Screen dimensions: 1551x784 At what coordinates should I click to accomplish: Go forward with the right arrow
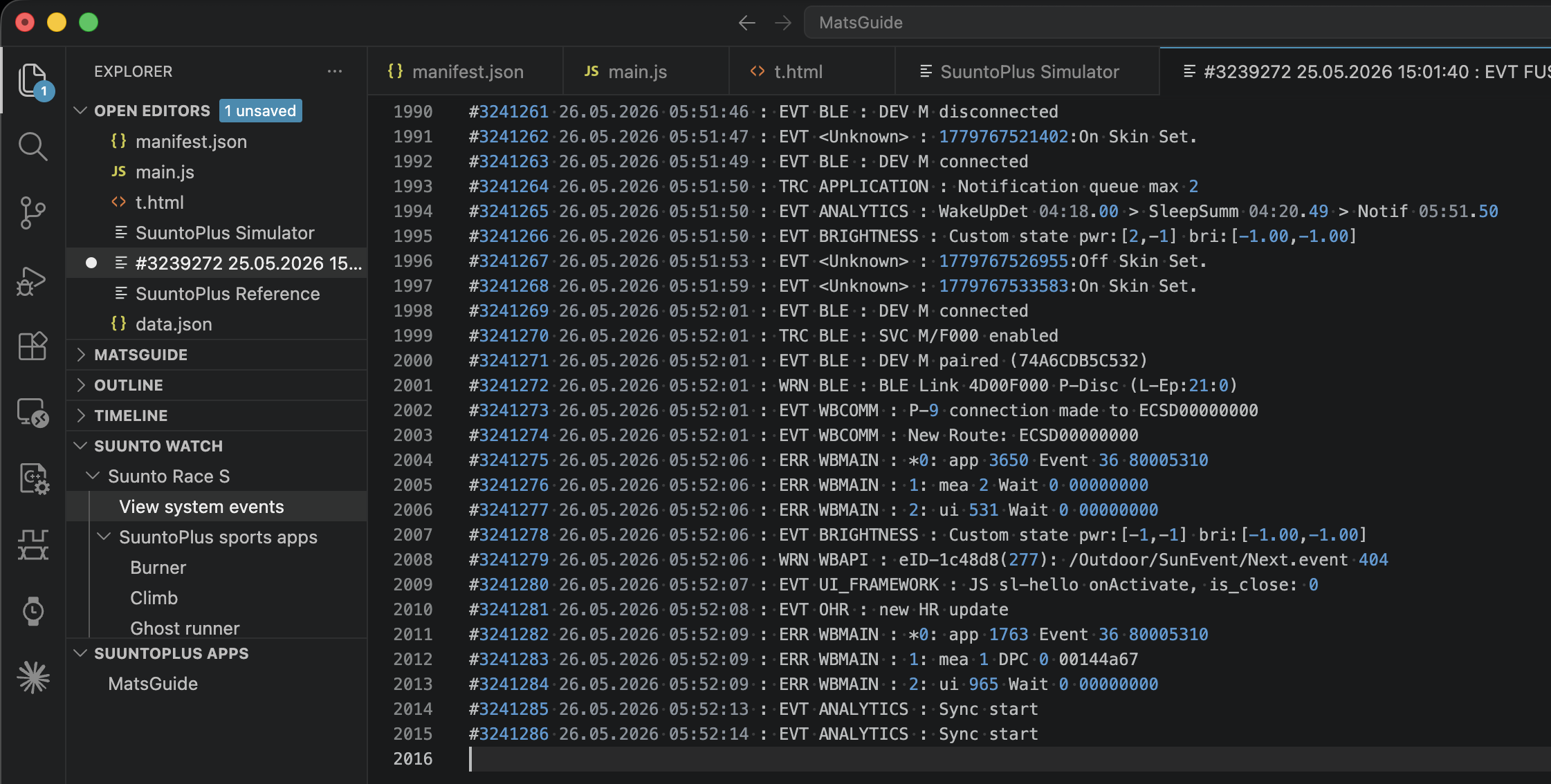[783, 23]
